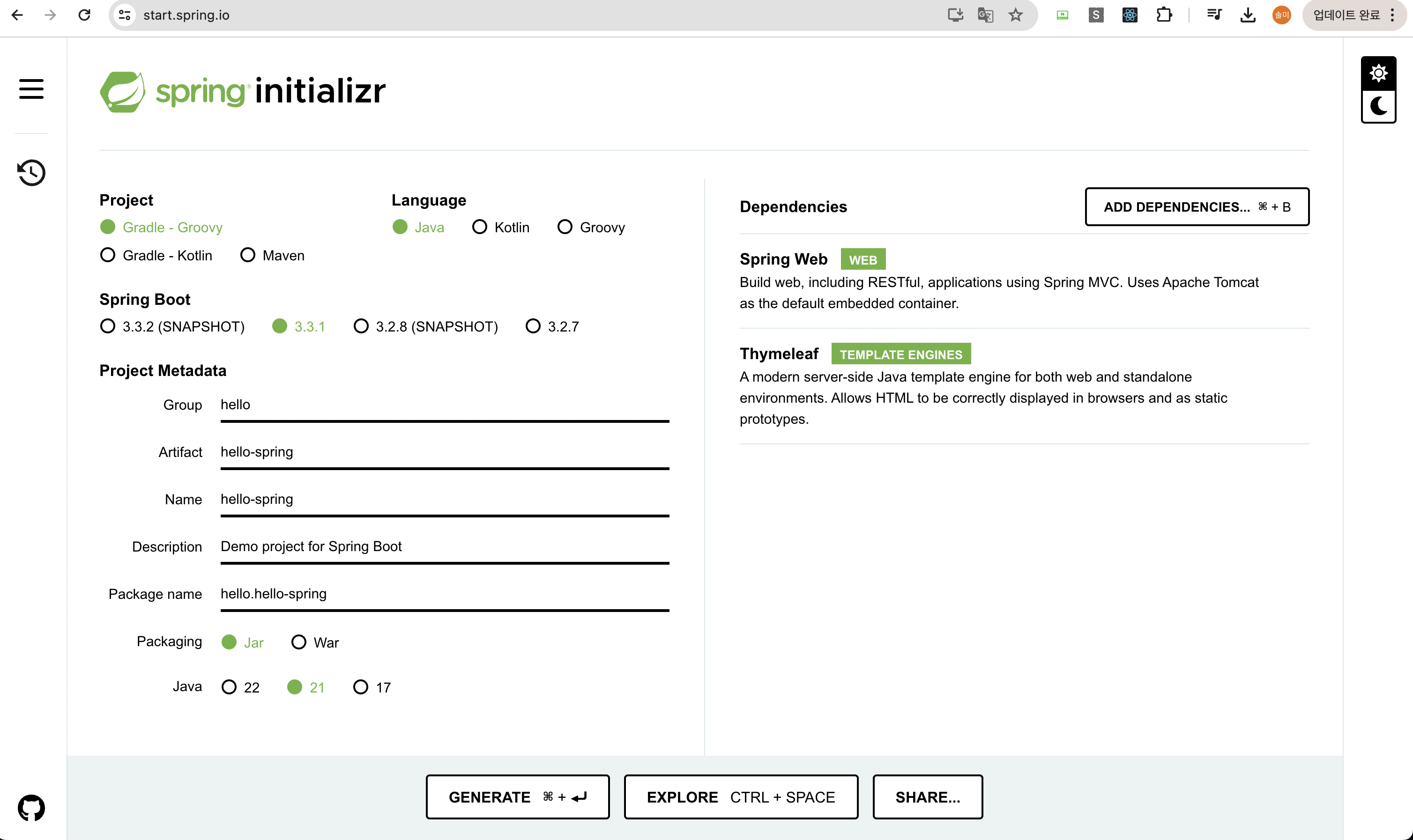The width and height of the screenshot is (1413, 840).
Task: Open Chrome three-dot menu
Action: pyautogui.click(x=1392, y=15)
